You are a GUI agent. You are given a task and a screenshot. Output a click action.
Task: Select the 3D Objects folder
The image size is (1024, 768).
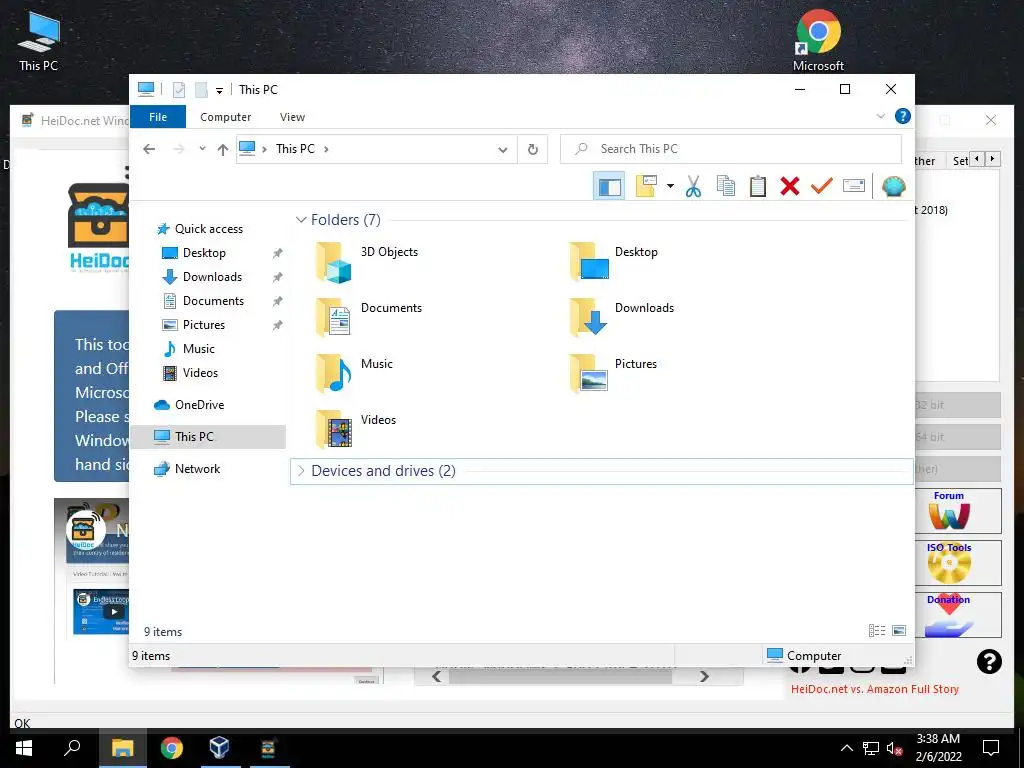(366, 262)
